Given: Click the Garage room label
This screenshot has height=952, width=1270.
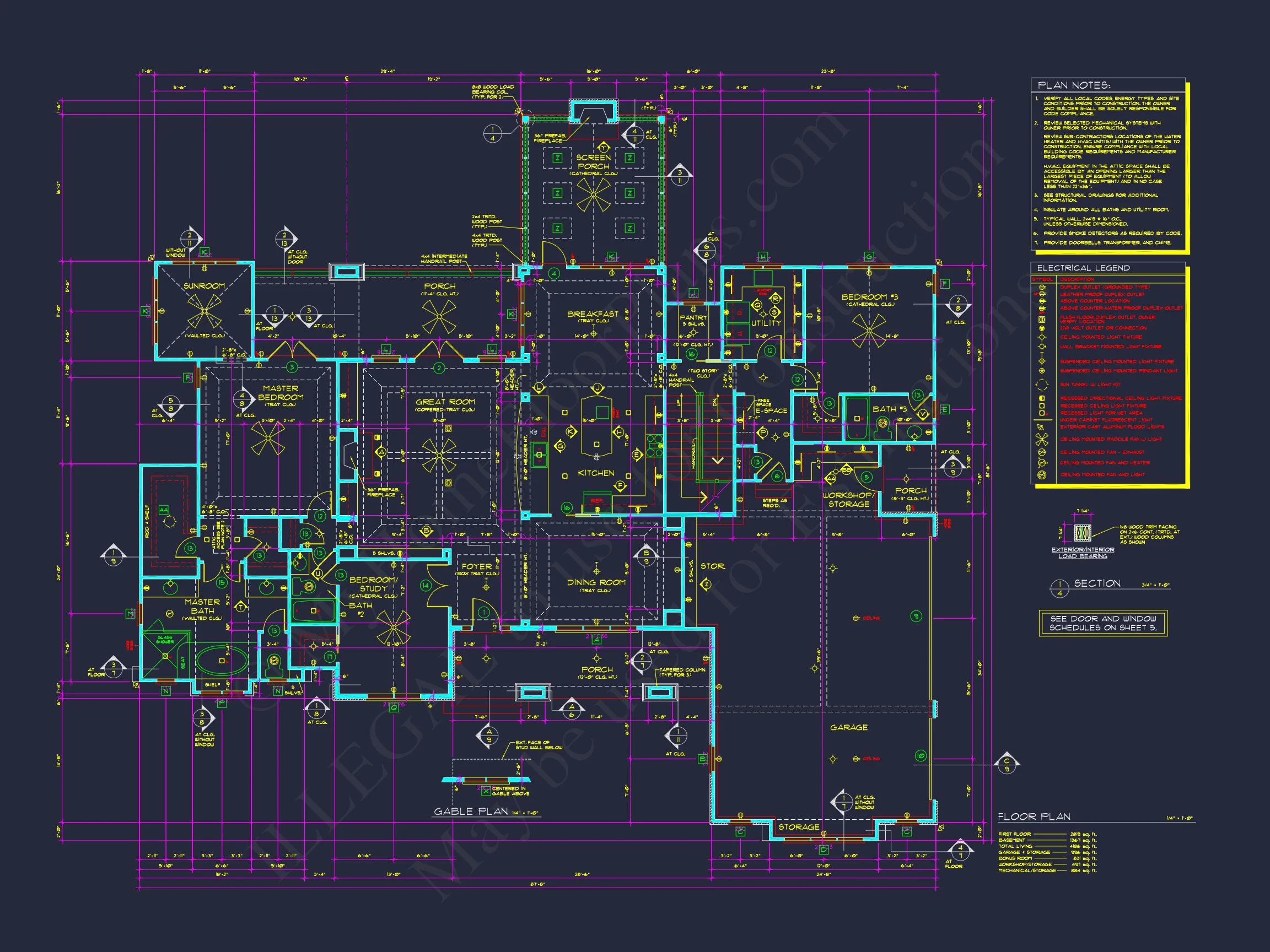Looking at the screenshot, I should coord(848,727).
